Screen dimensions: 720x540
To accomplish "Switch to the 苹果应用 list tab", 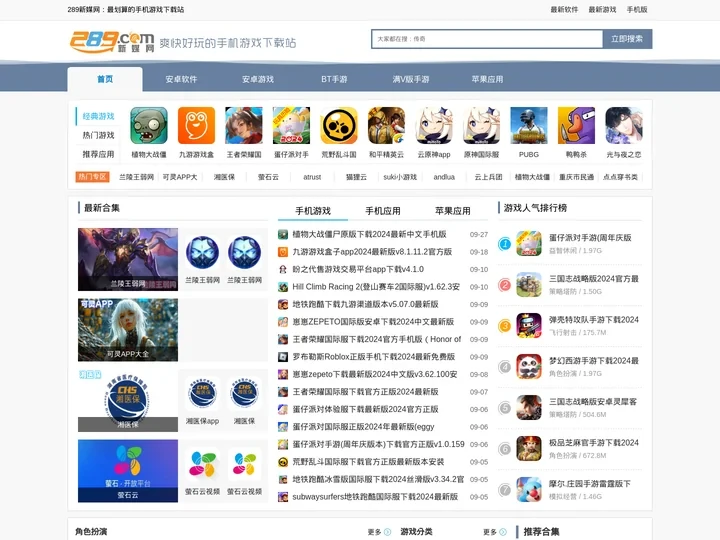I will pyautogui.click(x=453, y=211).
